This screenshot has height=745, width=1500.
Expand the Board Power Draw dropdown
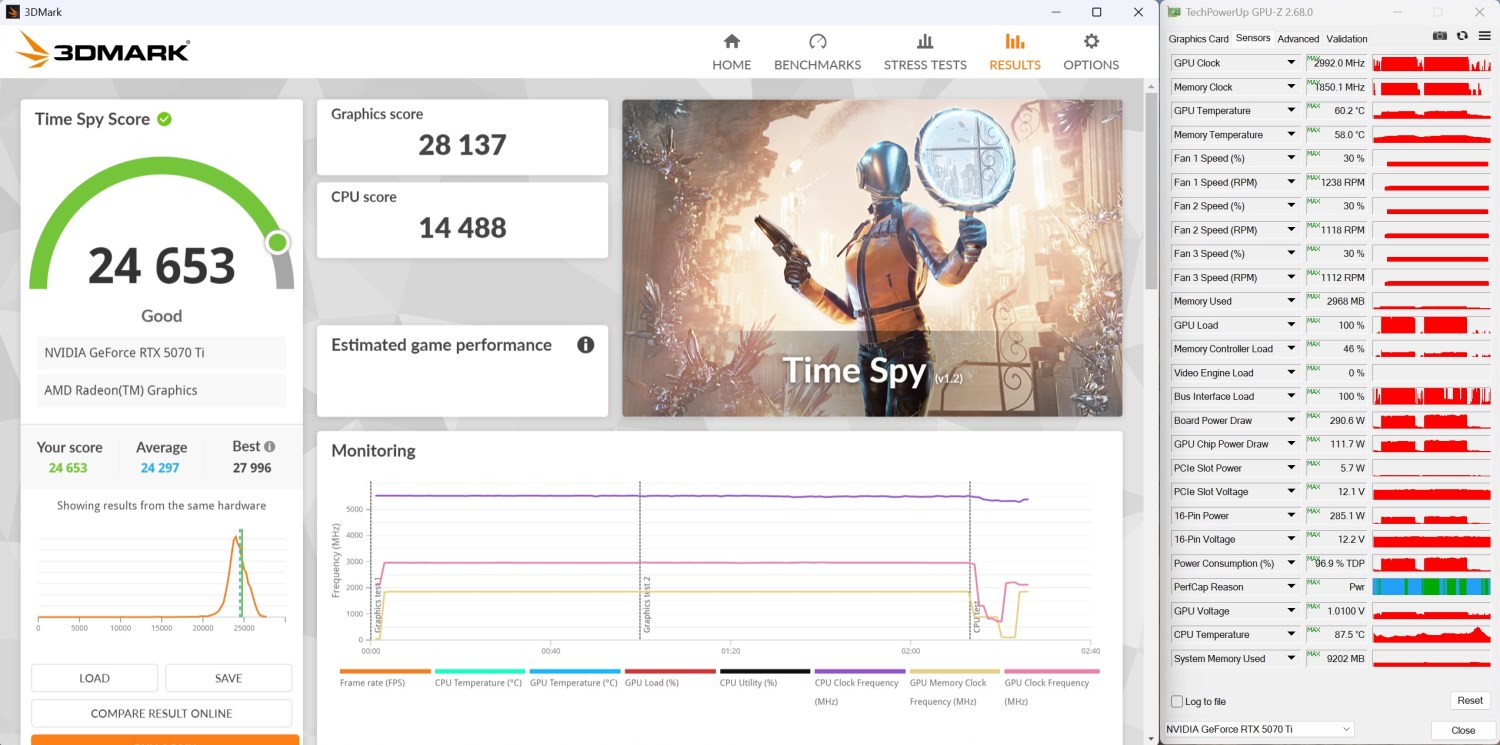point(1291,420)
